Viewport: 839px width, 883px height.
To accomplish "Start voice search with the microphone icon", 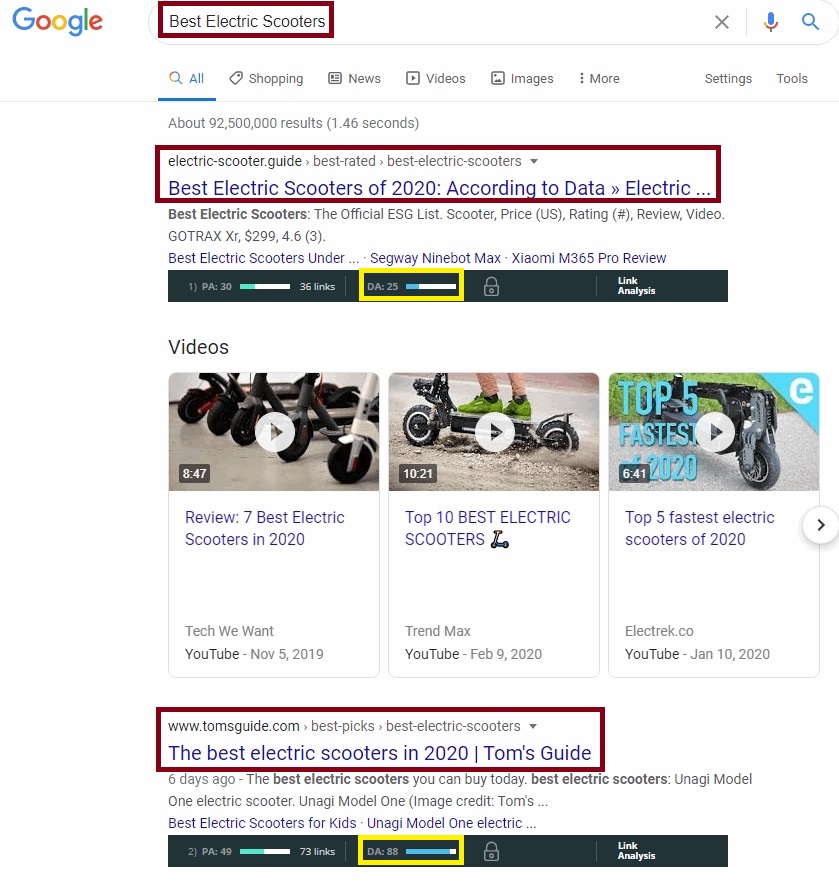I will pyautogui.click(x=771, y=22).
